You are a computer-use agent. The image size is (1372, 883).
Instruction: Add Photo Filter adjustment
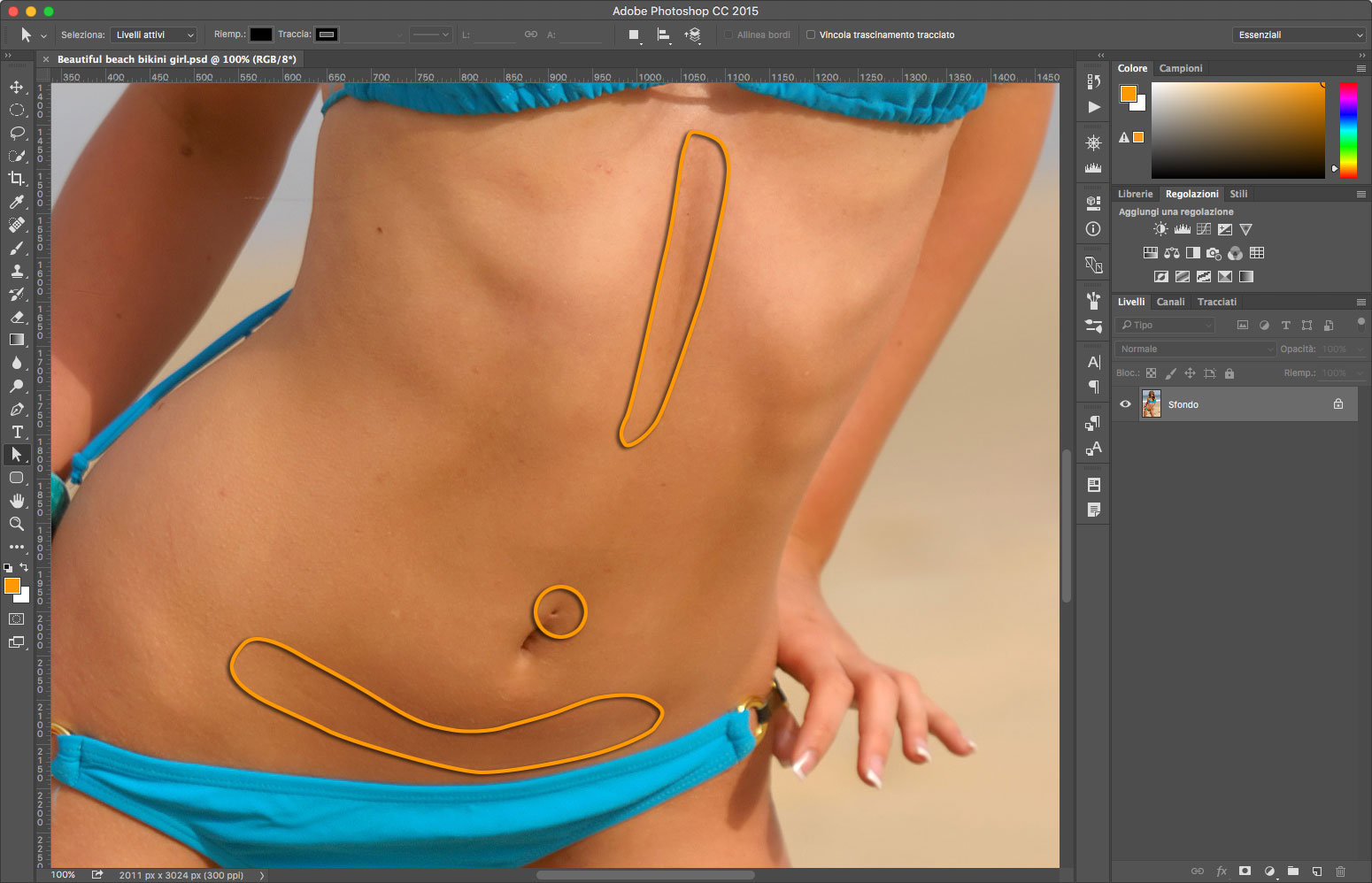(1214, 253)
